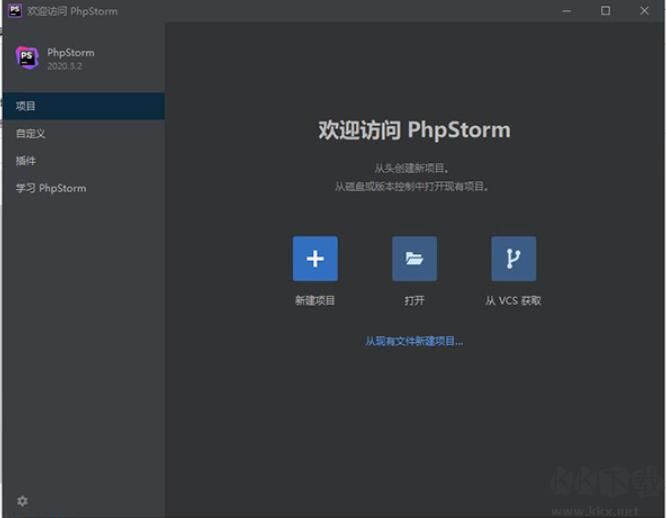
Task: Click the PhpStorm icon in the title bar
Action: click(15, 11)
